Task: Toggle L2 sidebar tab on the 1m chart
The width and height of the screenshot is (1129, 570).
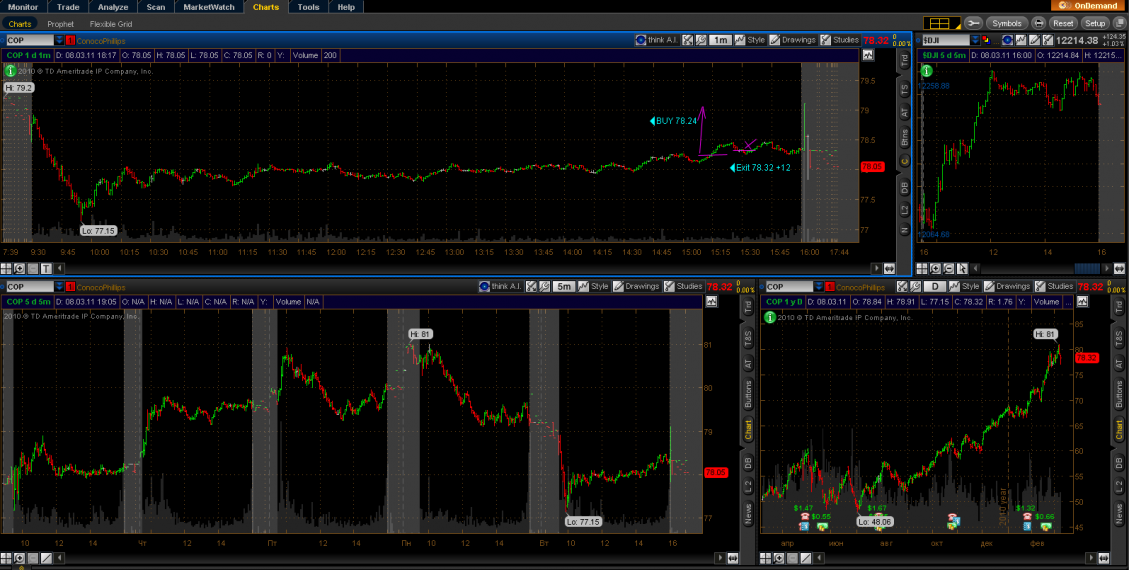Action: [x=904, y=210]
